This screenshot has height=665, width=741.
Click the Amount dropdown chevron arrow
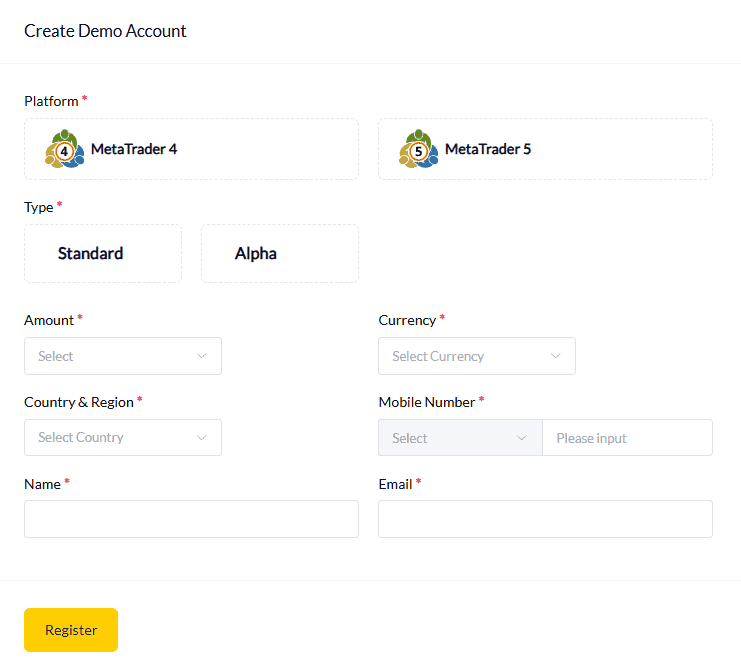tap(202, 356)
